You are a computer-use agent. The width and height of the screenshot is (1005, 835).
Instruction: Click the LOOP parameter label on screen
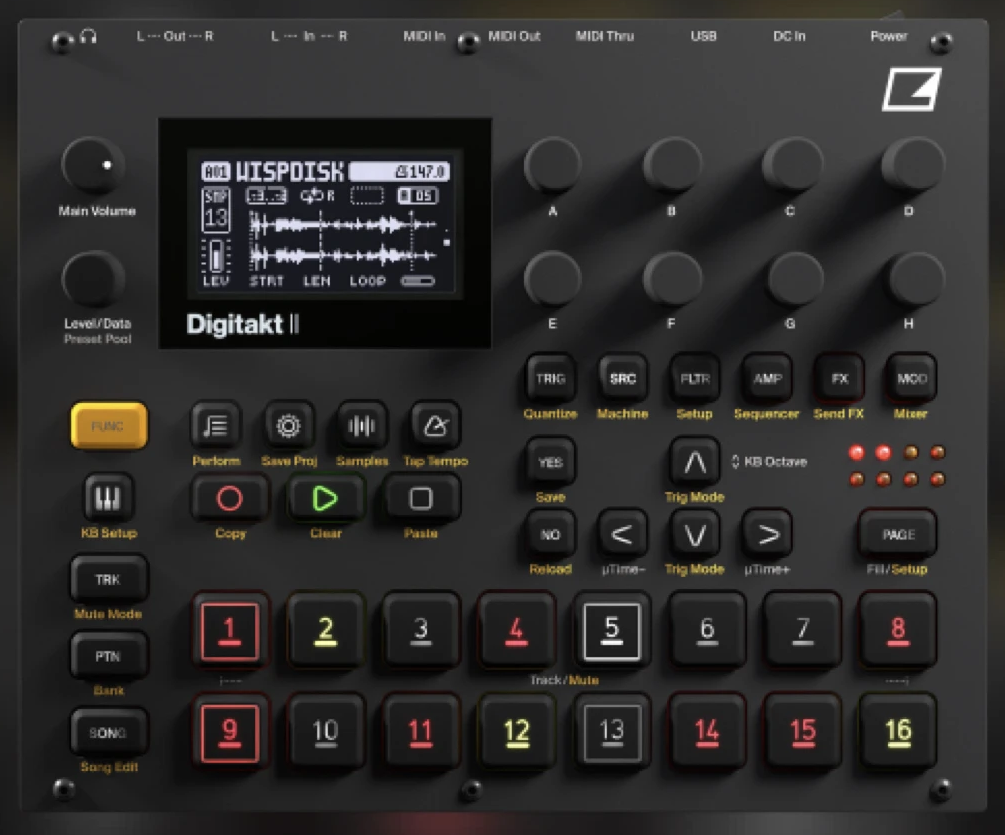(367, 281)
